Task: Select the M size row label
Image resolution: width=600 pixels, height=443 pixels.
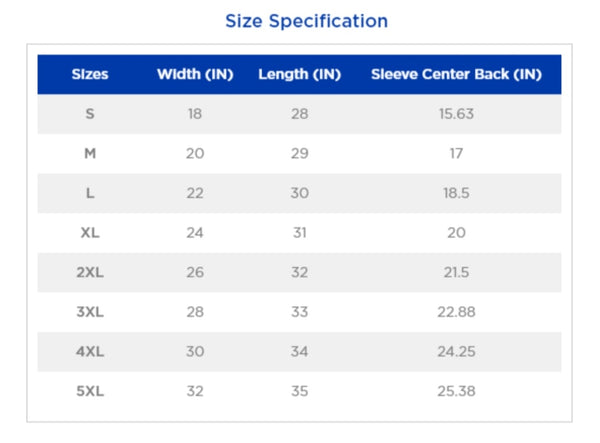Action: click(x=90, y=154)
